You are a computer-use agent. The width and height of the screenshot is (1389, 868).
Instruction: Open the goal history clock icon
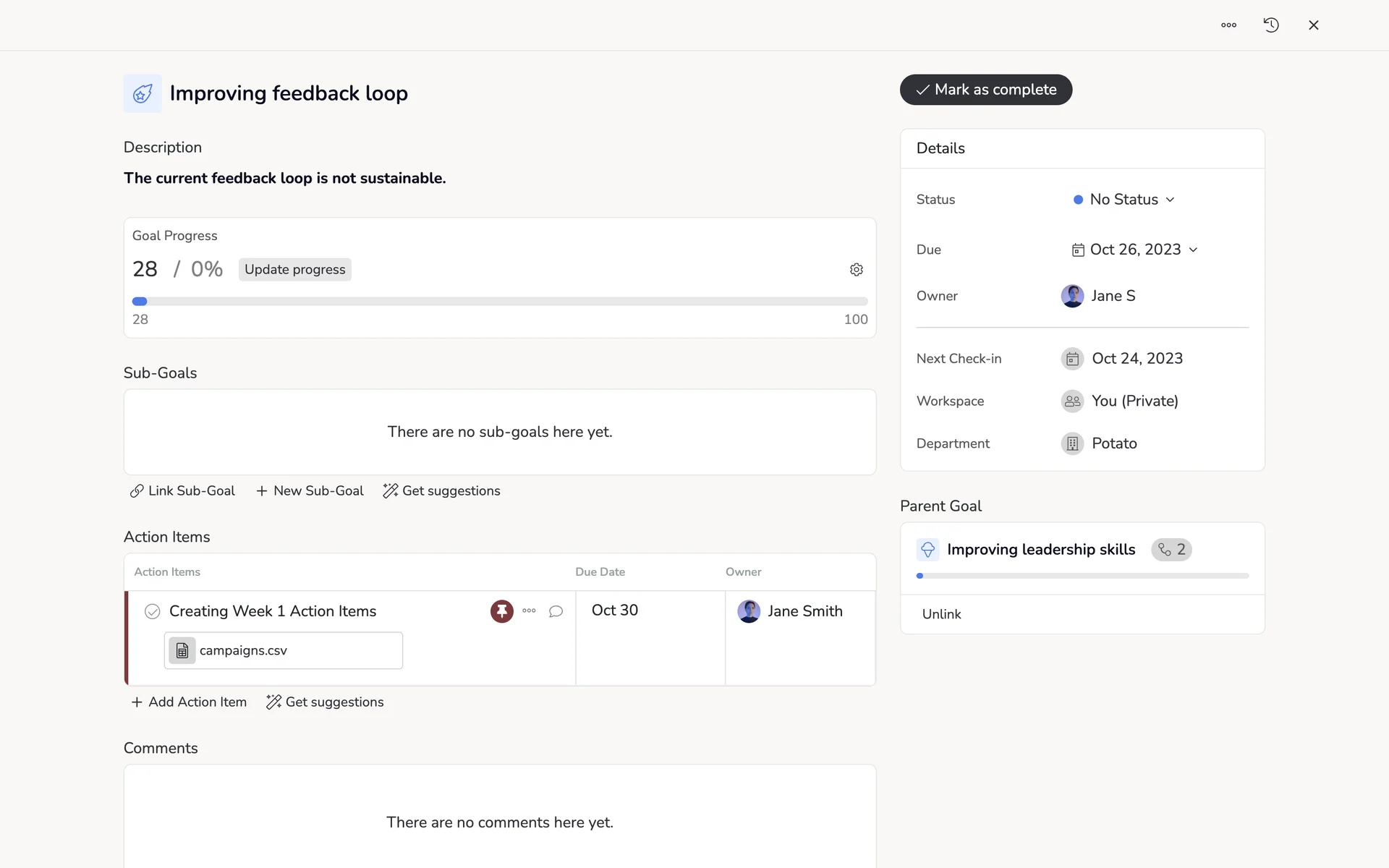click(x=1271, y=25)
